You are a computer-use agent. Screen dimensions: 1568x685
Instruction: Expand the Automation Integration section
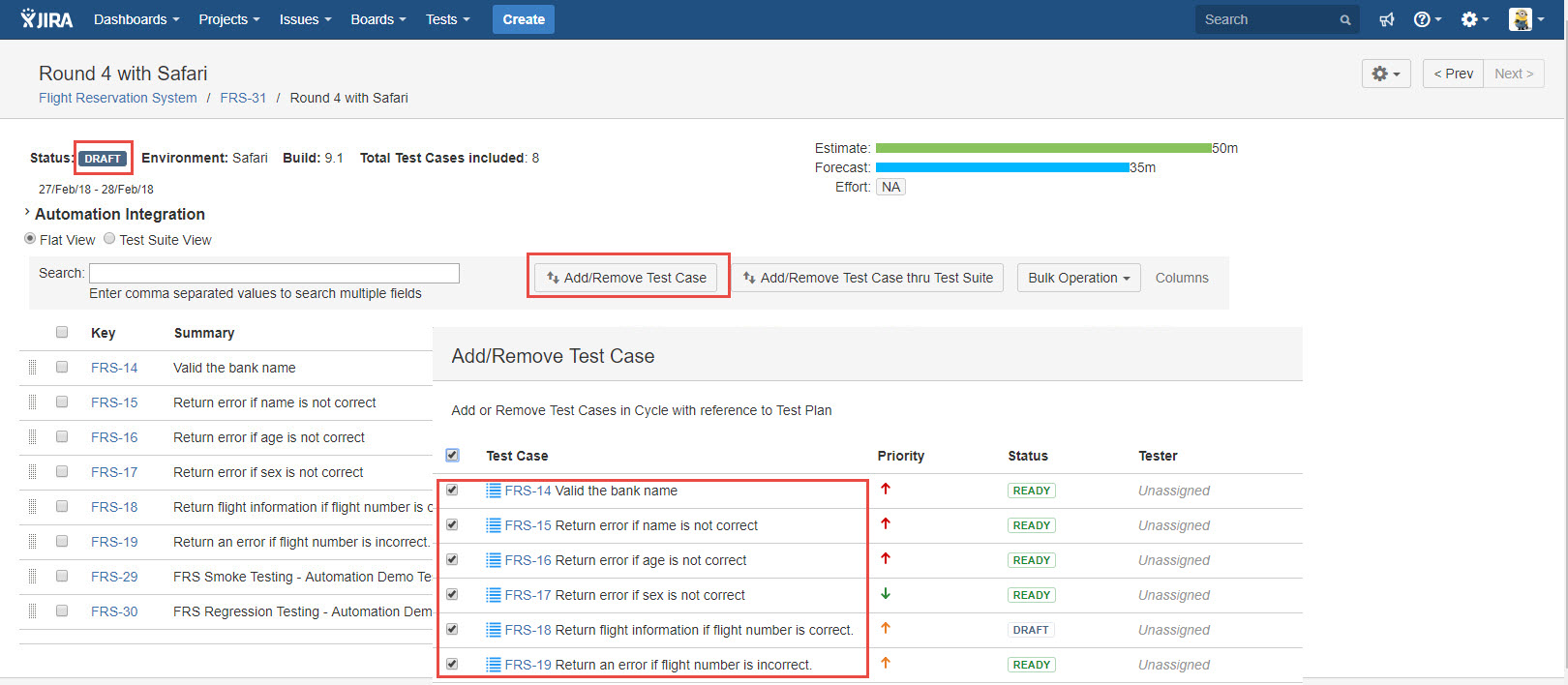(x=114, y=214)
